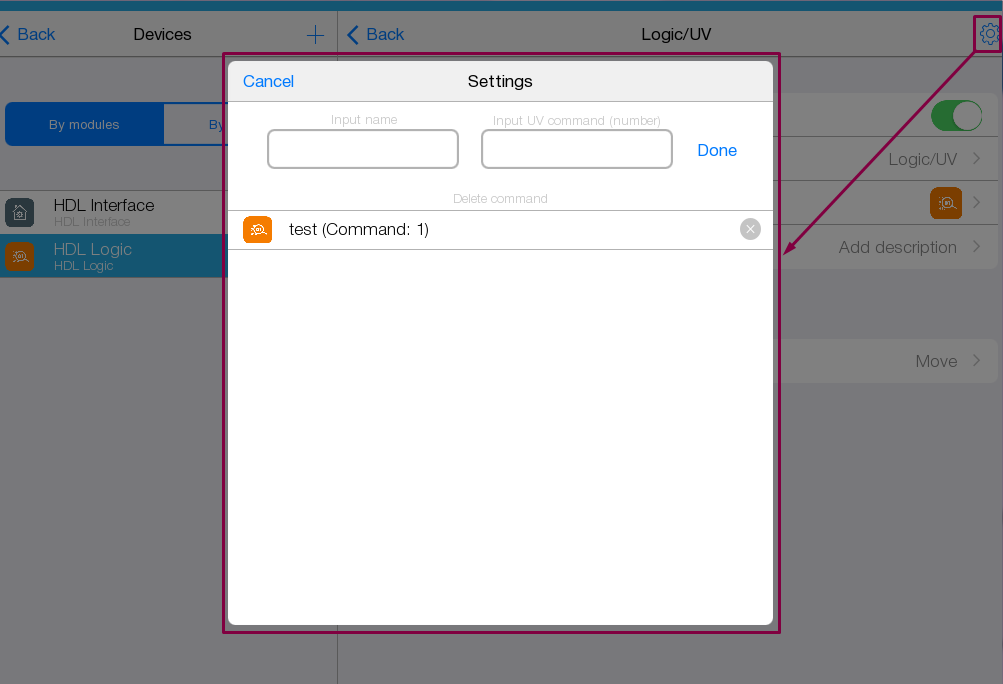The width and height of the screenshot is (1003, 684).
Task: Go back from the Logic/UV screen
Action: (376, 35)
